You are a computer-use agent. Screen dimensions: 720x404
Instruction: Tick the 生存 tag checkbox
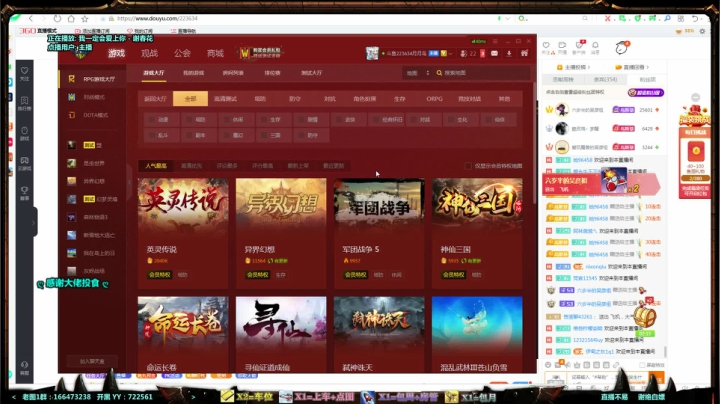[264, 119]
